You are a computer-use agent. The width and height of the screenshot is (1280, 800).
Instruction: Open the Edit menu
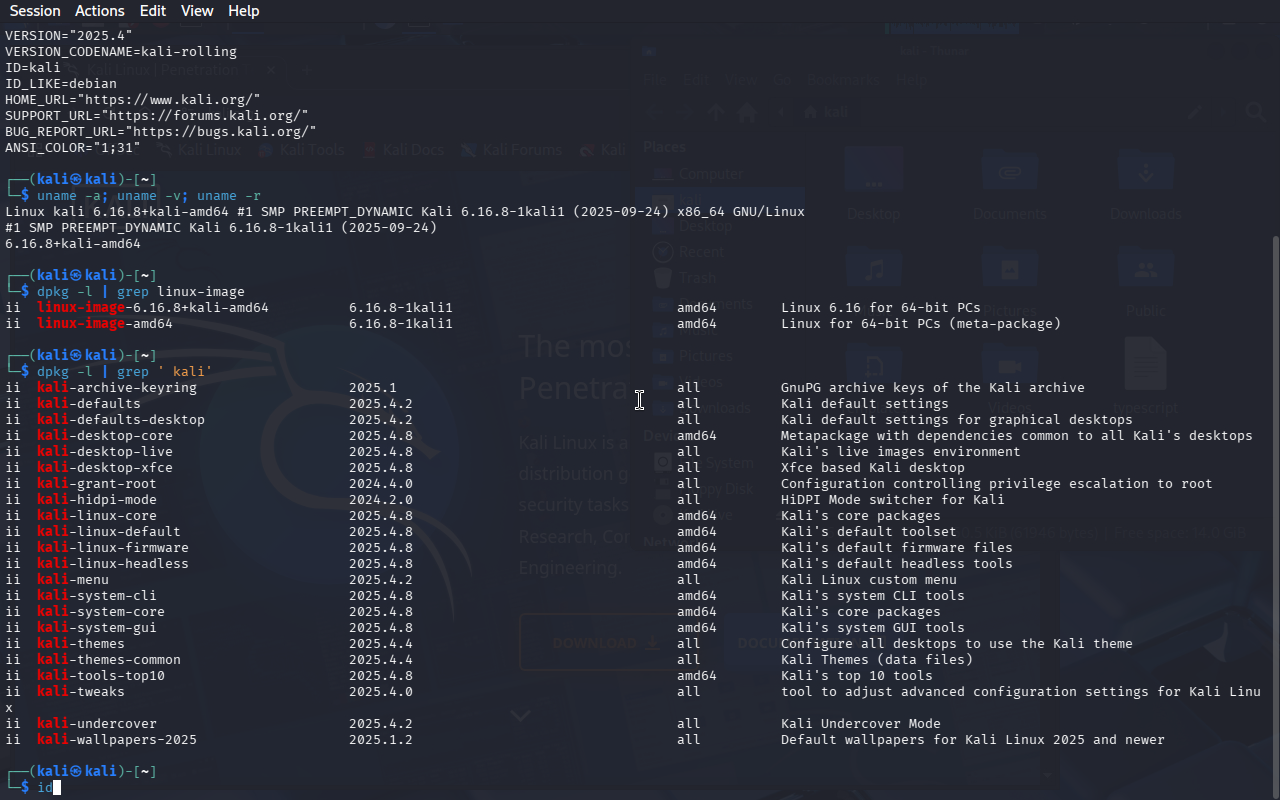[153, 11]
